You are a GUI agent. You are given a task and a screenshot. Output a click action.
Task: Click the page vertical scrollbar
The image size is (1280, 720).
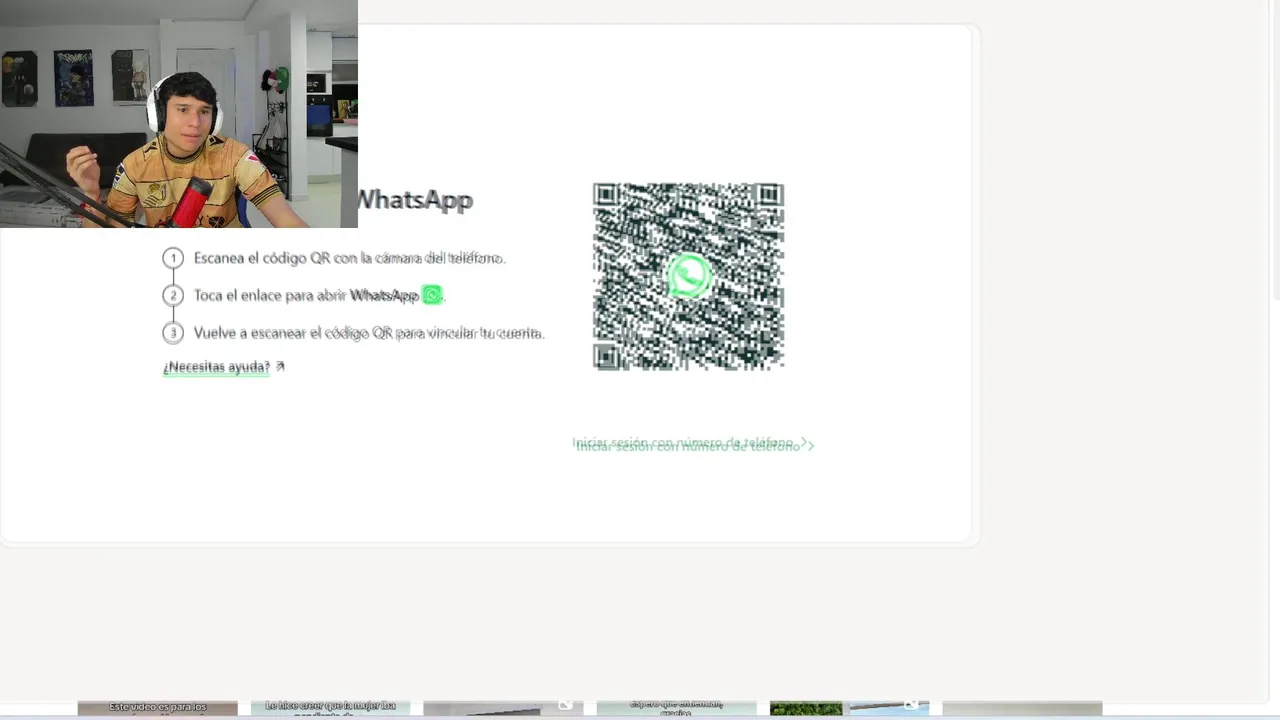click(x=1275, y=150)
